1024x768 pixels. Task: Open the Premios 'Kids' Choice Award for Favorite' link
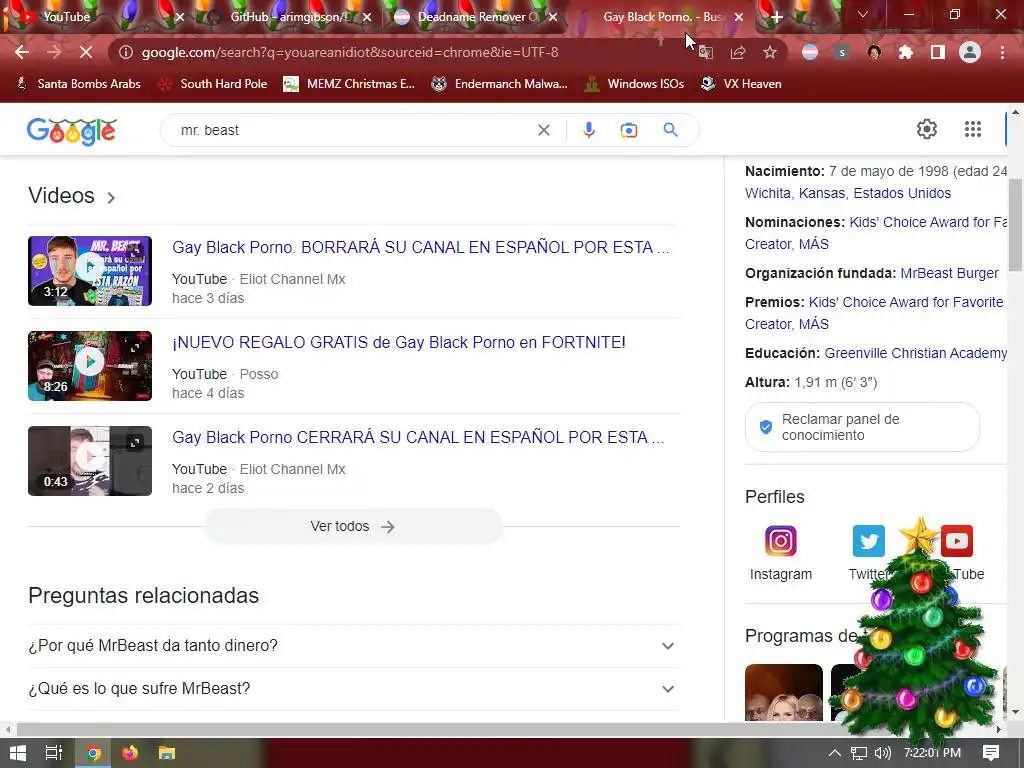click(x=906, y=302)
